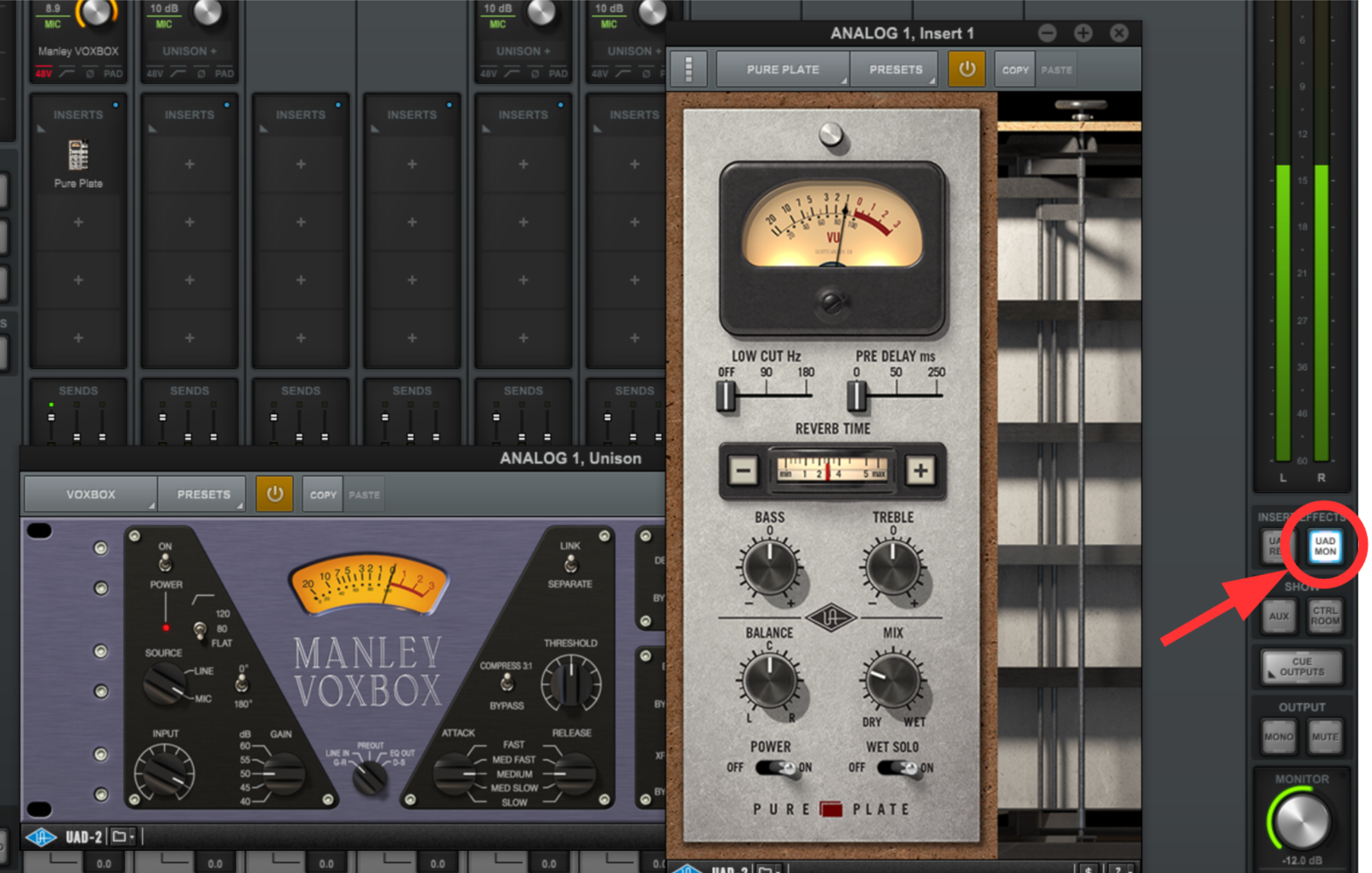Expand the inserts triangle on the second channel

coord(152,129)
